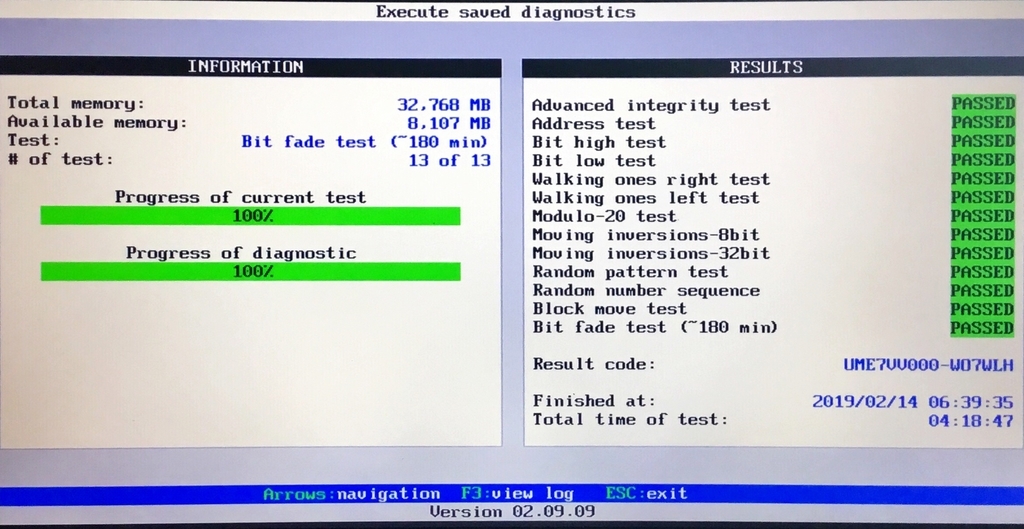Screen dimensions: 1024x529
Task: Click the 'Progress of current test' label
Action: [240, 197]
